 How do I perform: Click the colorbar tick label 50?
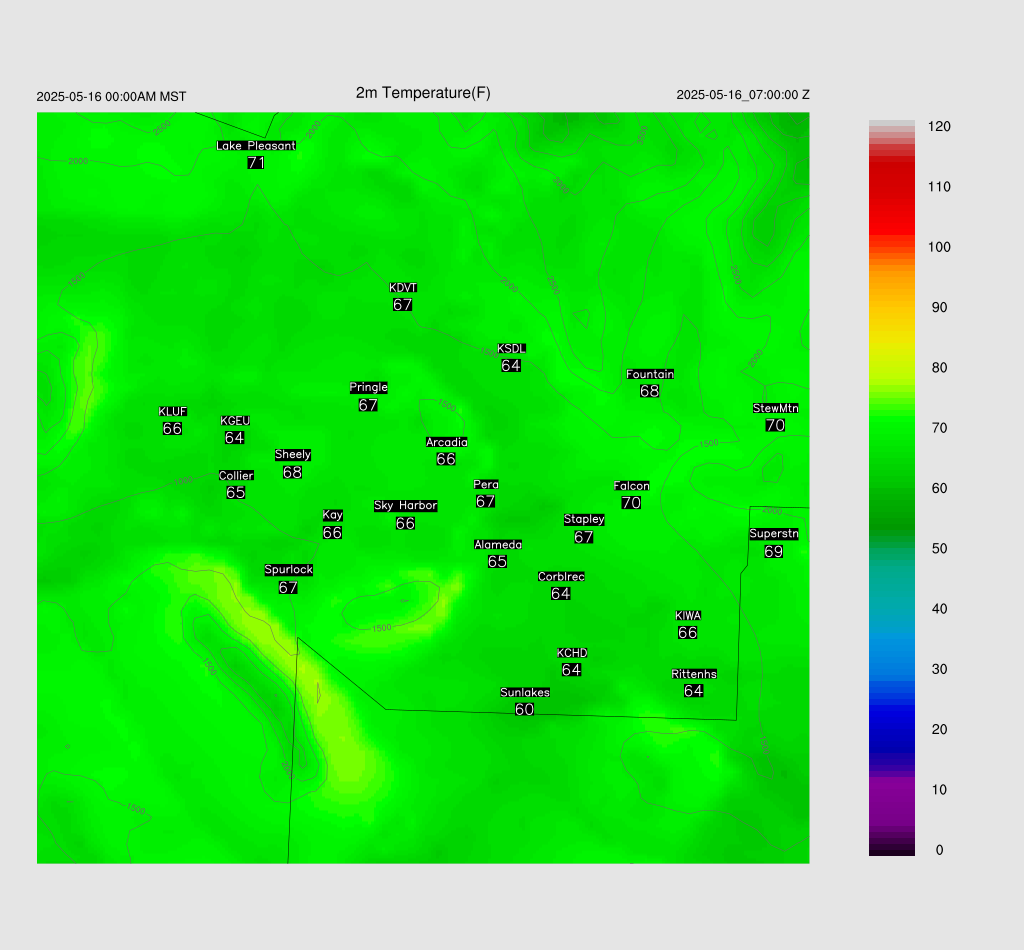pyautogui.click(x=939, y=548)
